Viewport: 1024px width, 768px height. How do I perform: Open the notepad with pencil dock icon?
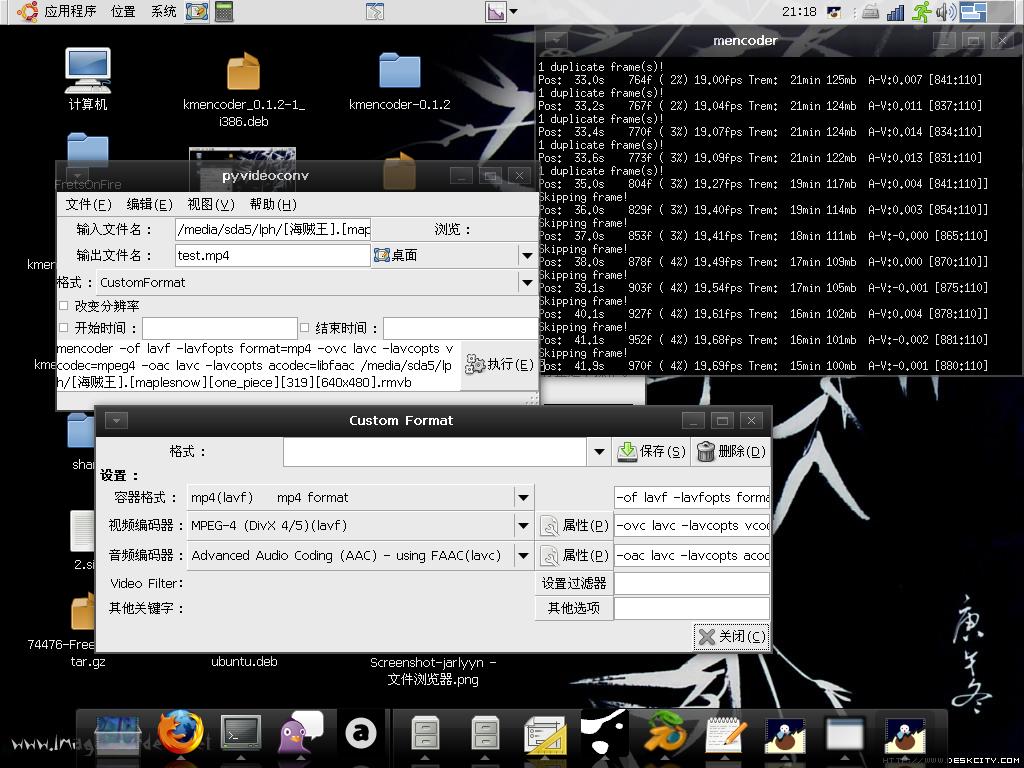pos(725,733)
